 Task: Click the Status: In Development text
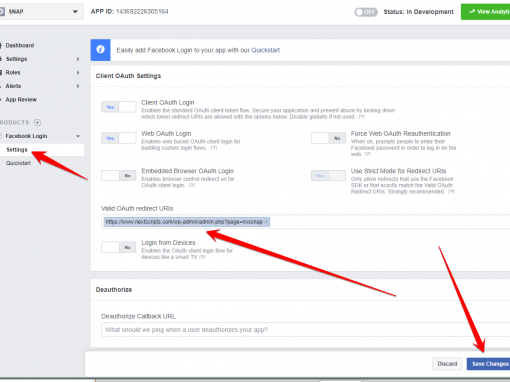(418, 12)
